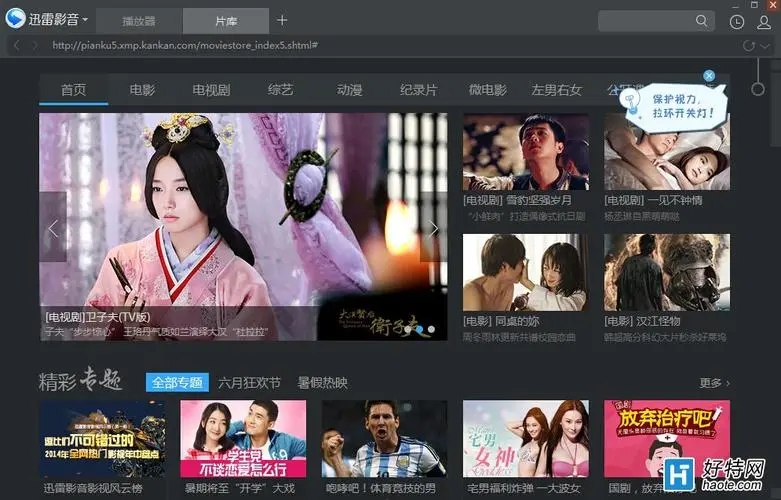This screenshot has width=781, height=500.
Task: Go back with the browser back arrow
Action: click(17, 46)
